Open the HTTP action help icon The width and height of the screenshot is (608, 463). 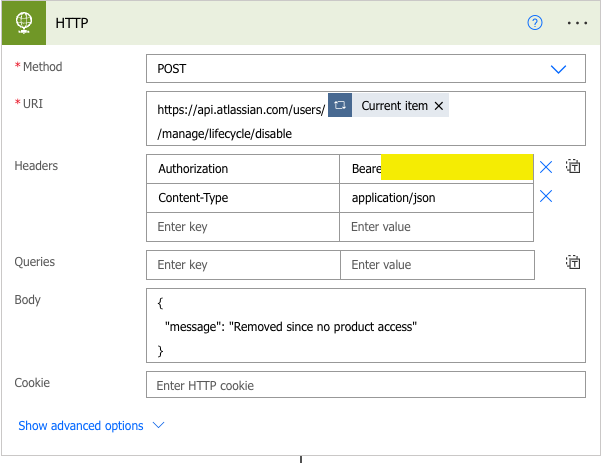pos(535,23)
